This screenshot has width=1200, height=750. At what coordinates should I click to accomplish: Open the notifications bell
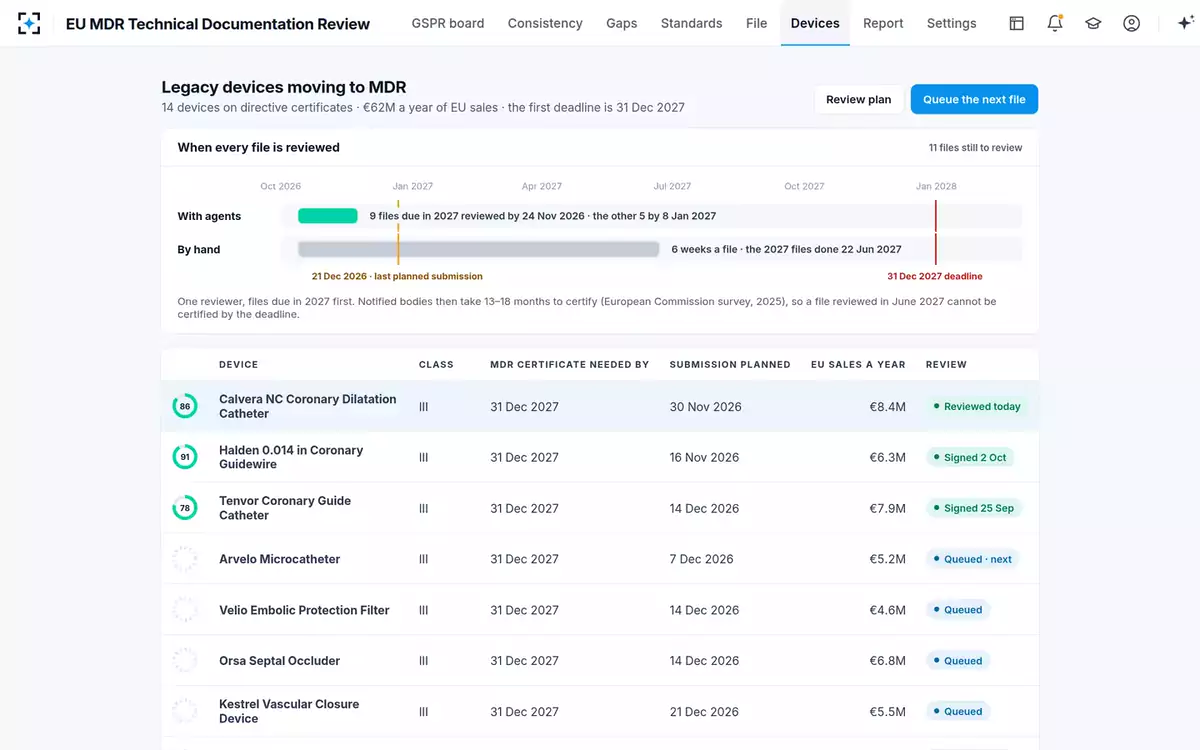[1055, 23]
